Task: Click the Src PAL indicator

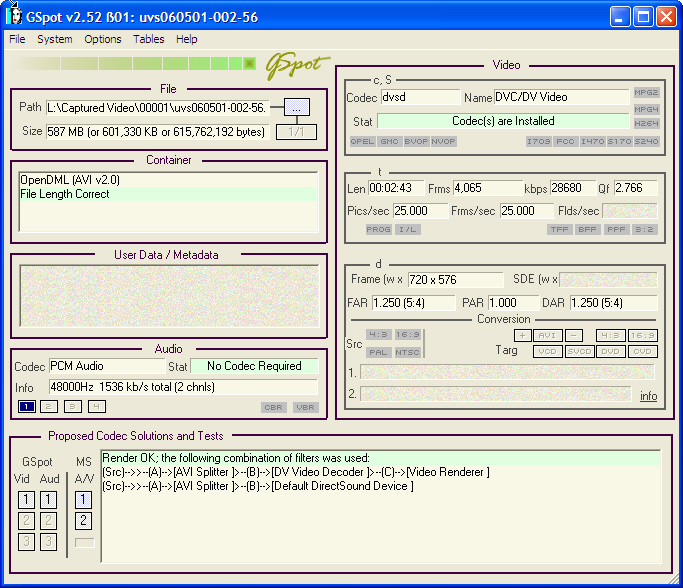Action: 379,352
